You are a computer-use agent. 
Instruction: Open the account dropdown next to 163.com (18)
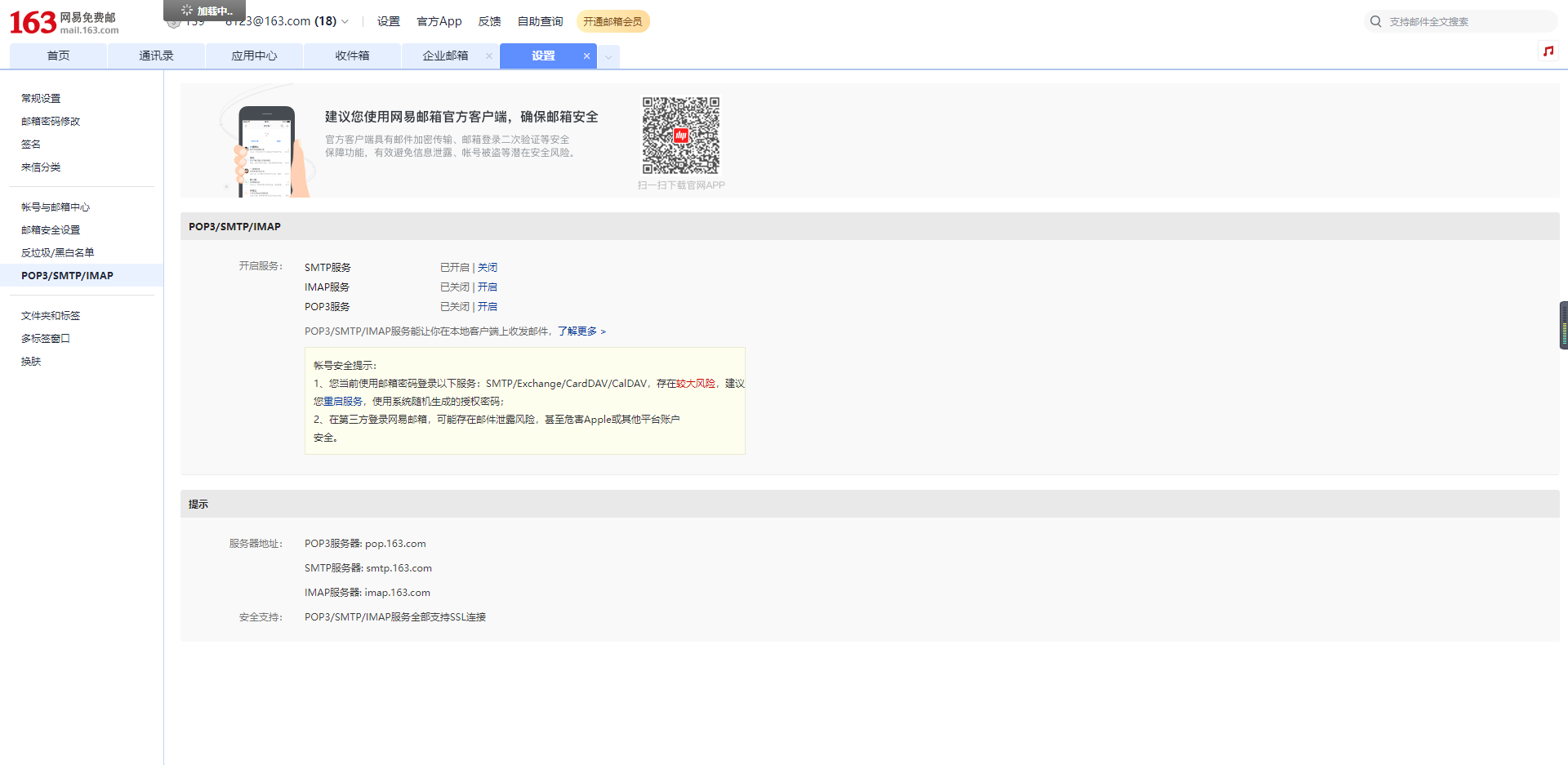click(345, 21)
